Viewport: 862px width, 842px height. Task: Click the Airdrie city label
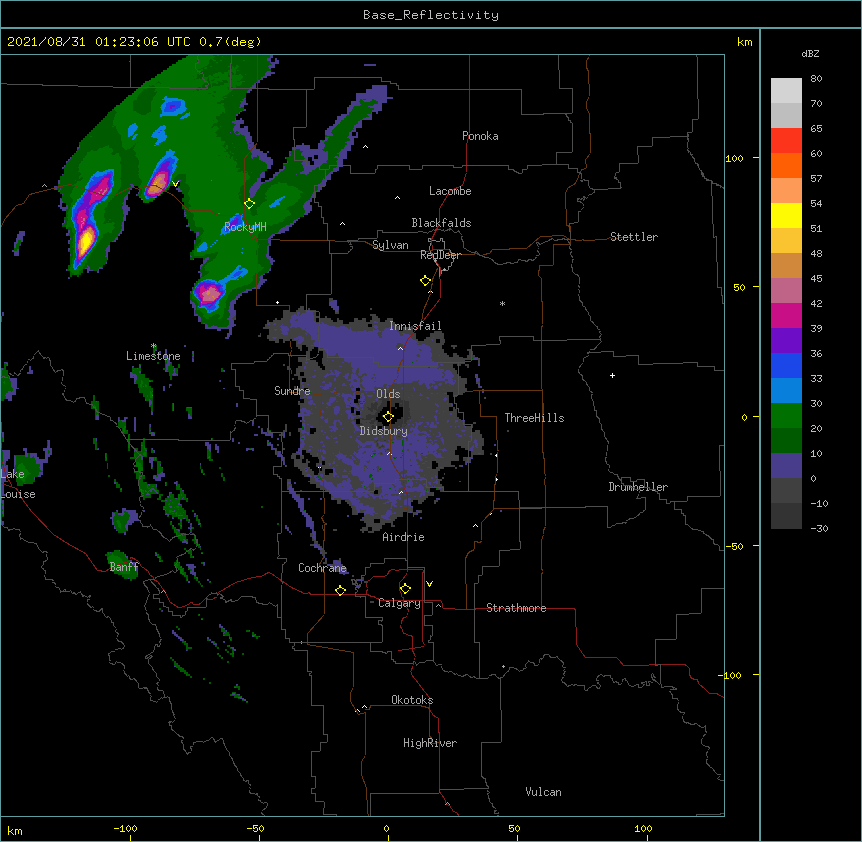pos(403,537)
